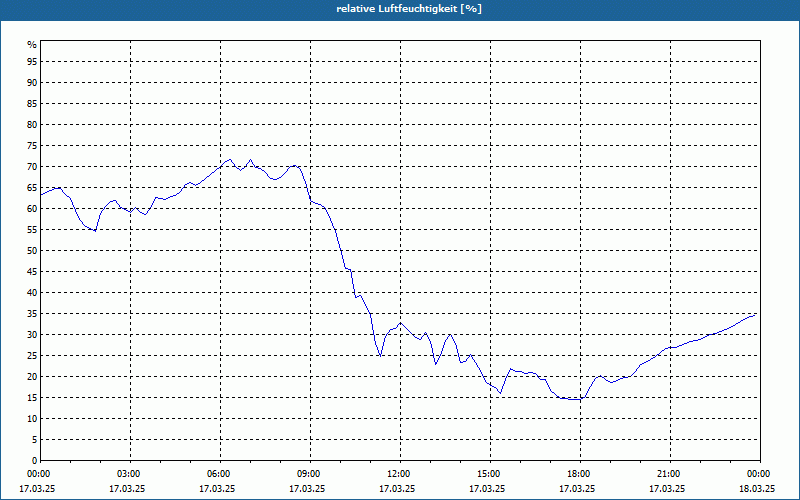Click the 00:00 time label above 18.03.25
Image resolution: width=800 pixels, height=500 pixels.
click(x=760, y=474)
